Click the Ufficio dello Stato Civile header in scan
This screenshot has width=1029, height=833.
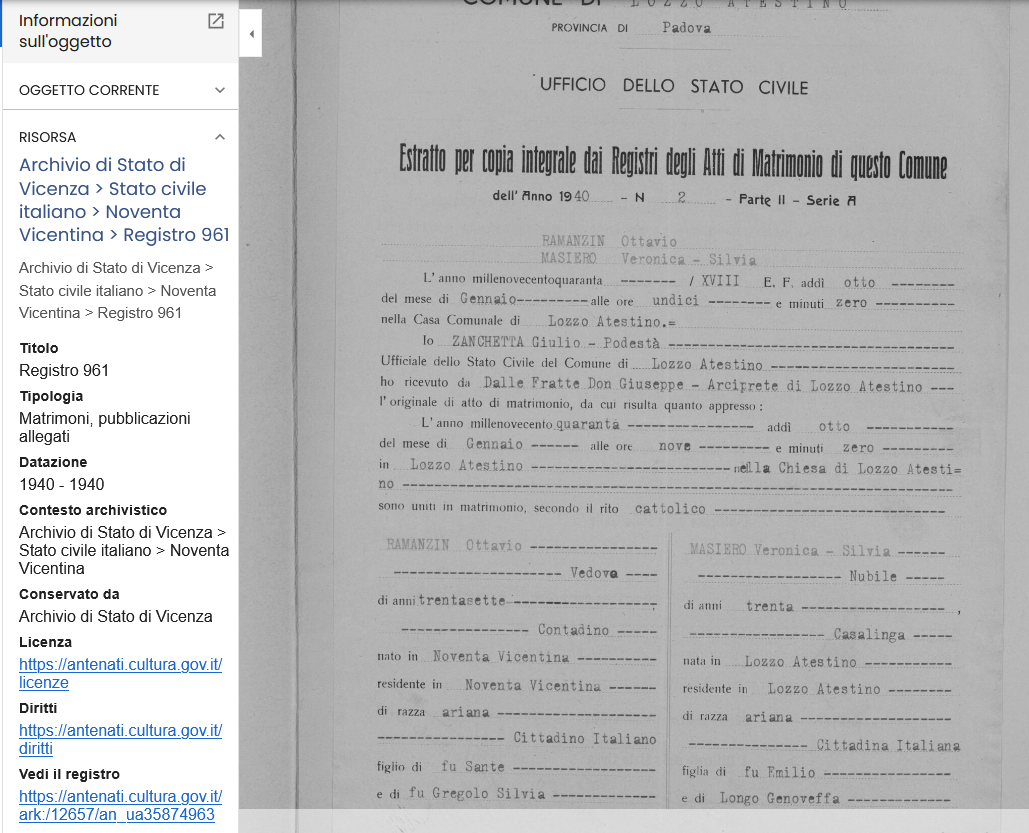click(x=673, y=86)
